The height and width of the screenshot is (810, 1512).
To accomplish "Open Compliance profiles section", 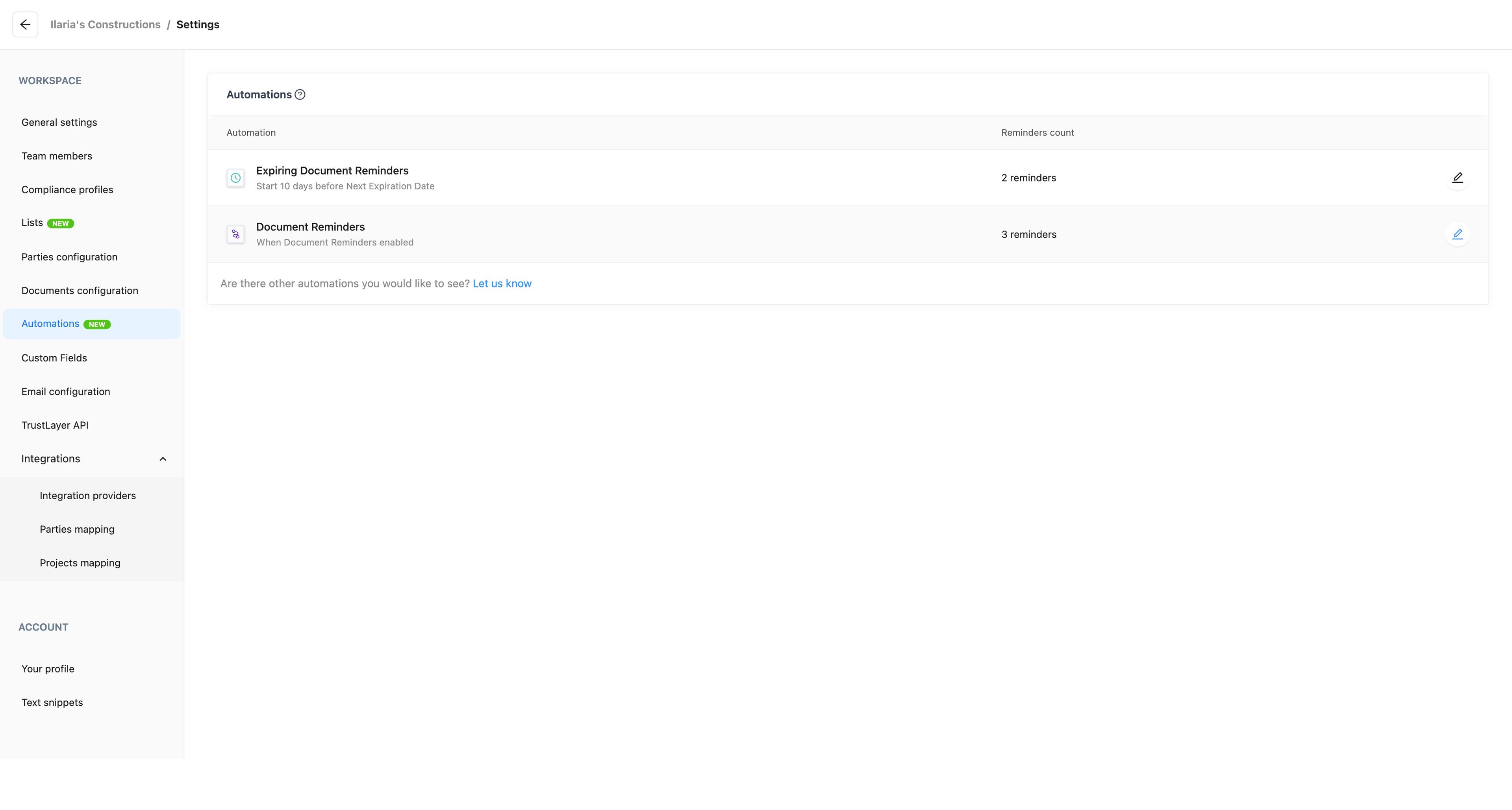I will click(x=67, y=189).
